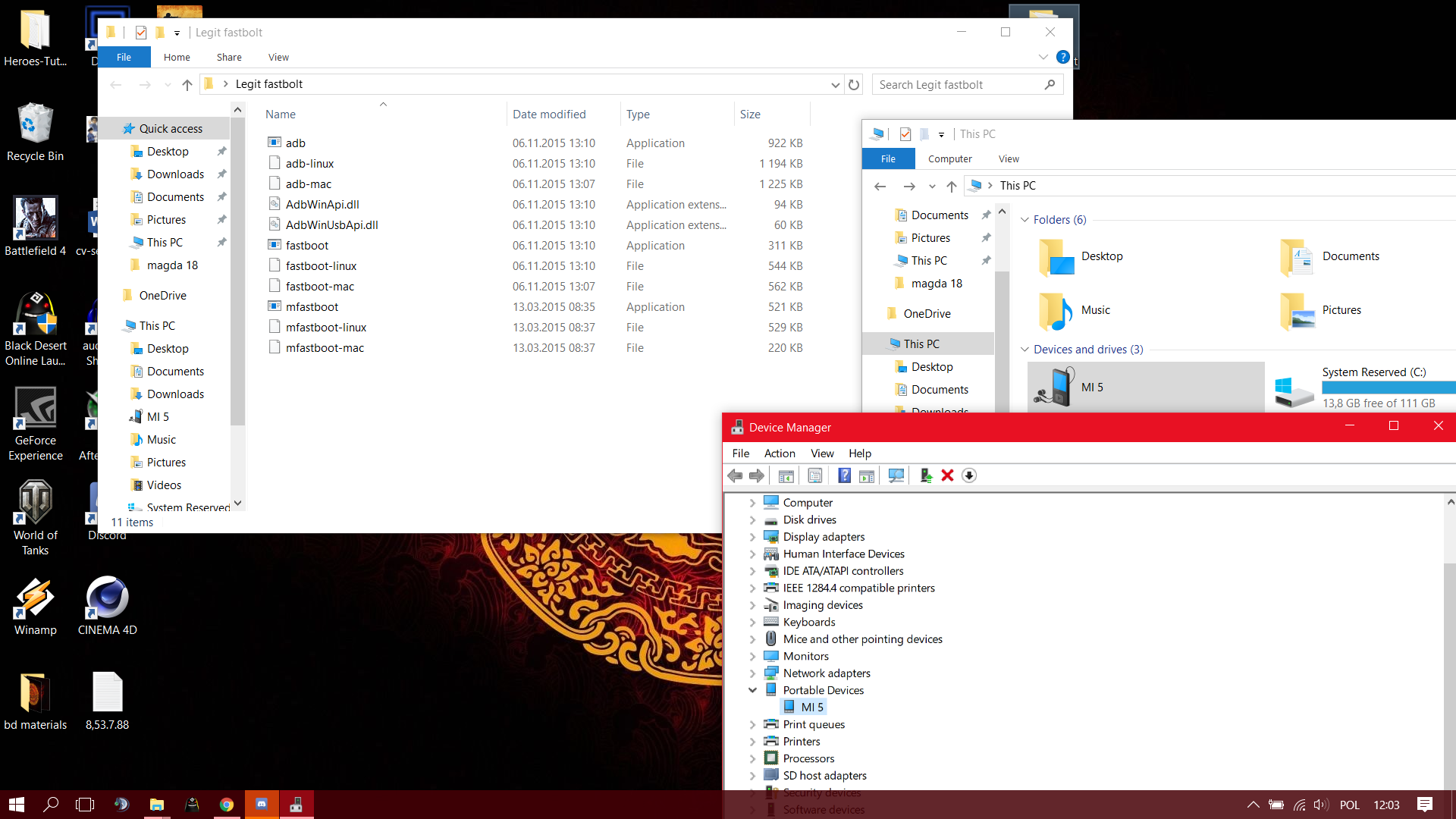
Task: Click the Search Legit fastbolt field
Action: click(959, 85)
